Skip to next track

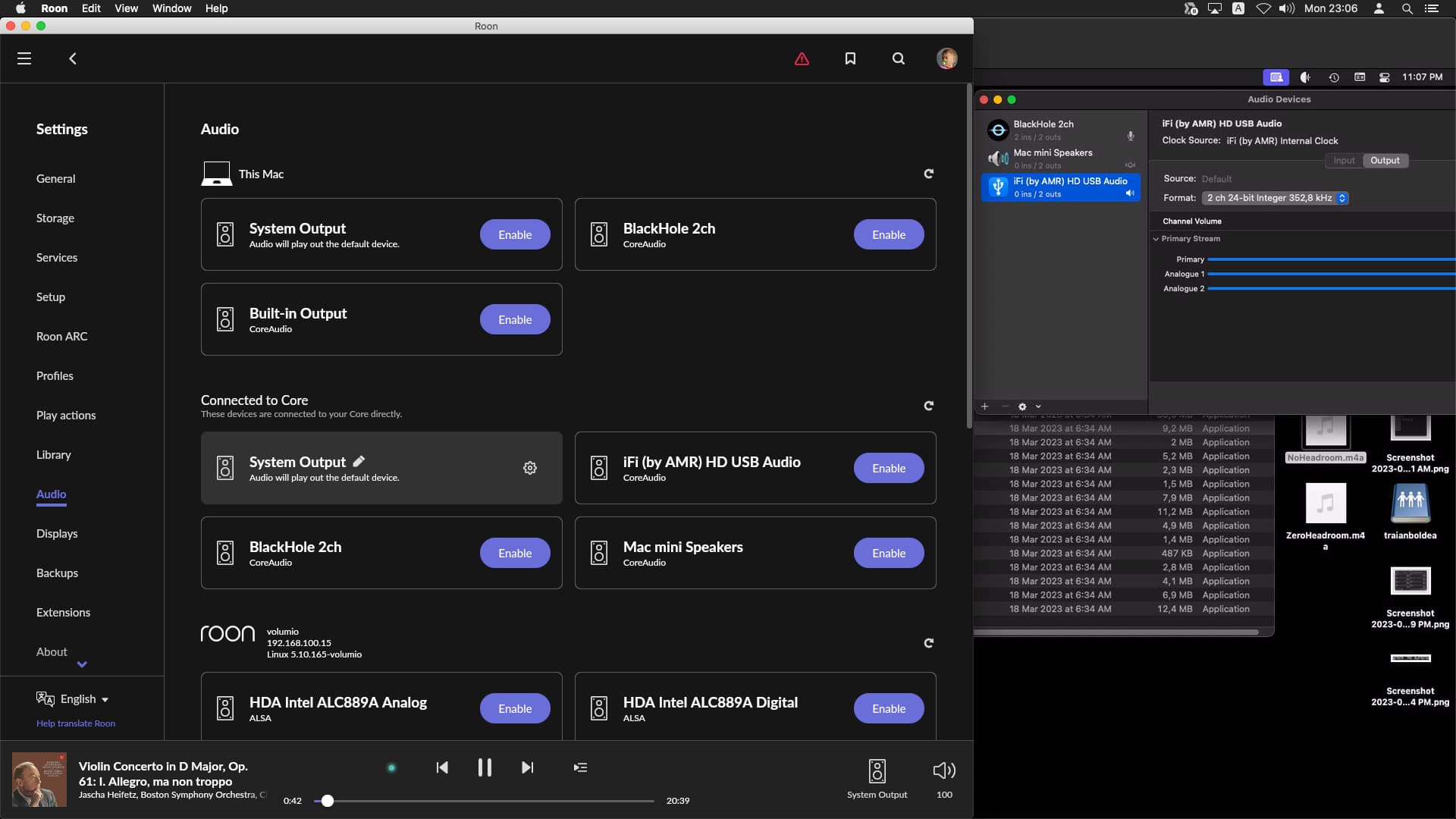pos(527,767)
